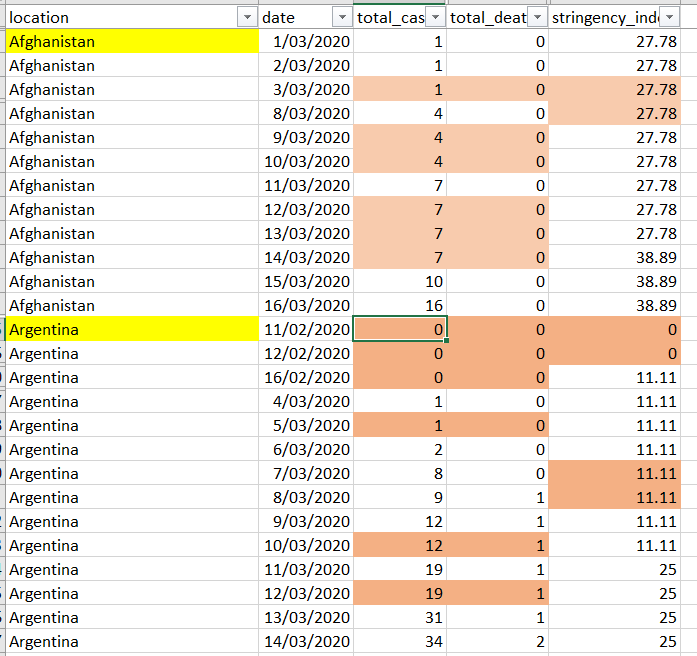Select total deaths value 2 on 14/03/2020
The image size is (697, 656).
pos(497,641)
